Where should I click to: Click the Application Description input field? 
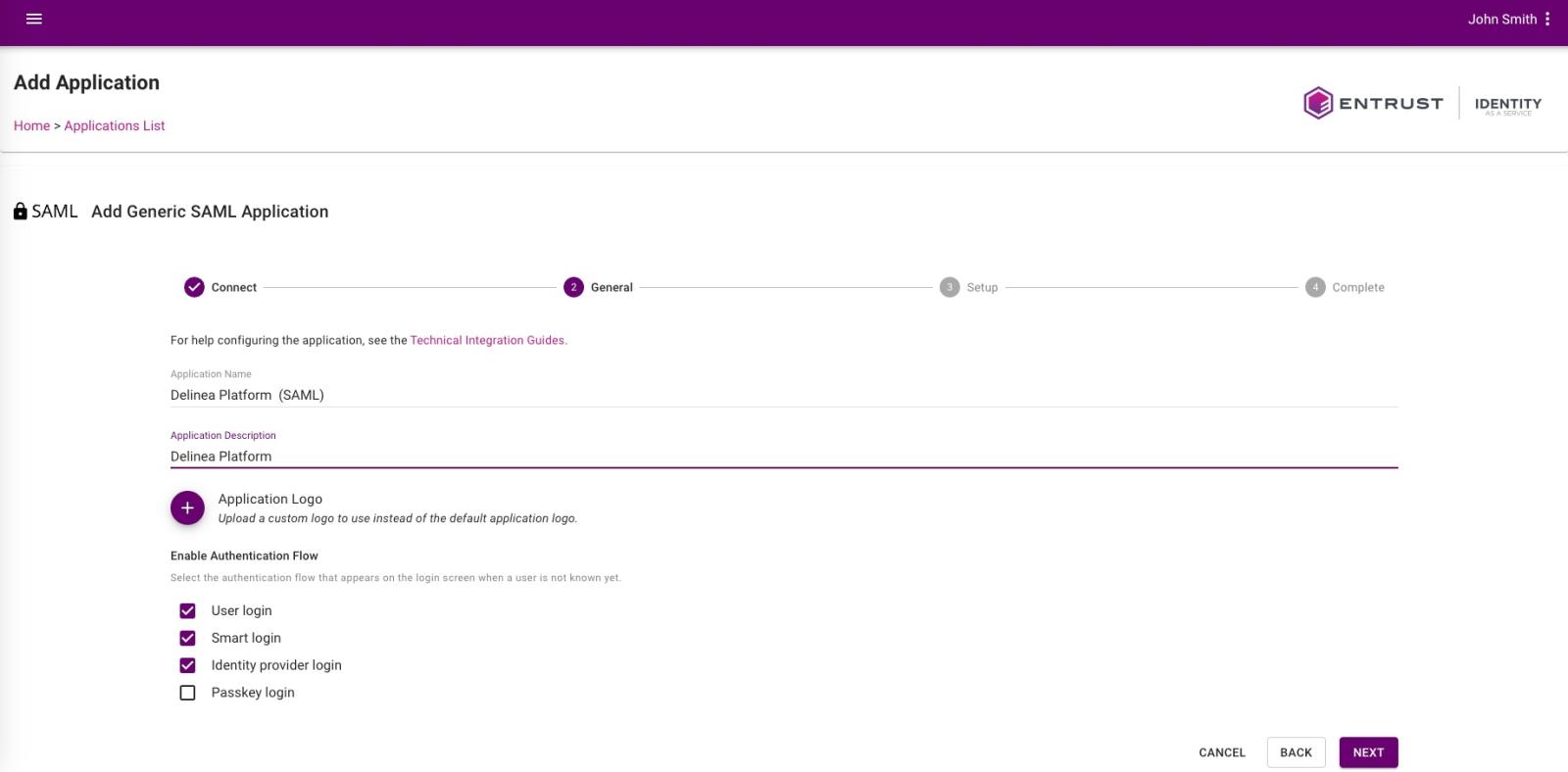point(784,457)
